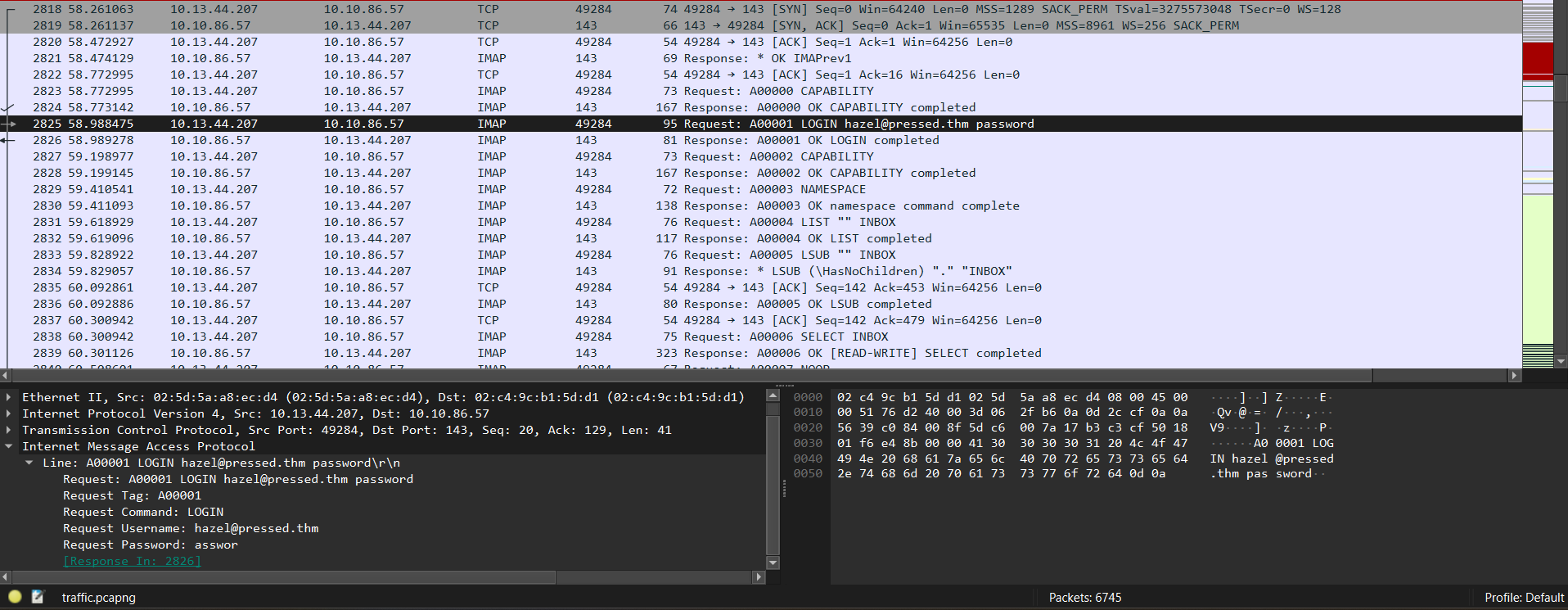Viewport: 1568px width, 610px height.
Task: Expand the Ethernet II tree node
Action: pyautogui.click(x=9, y=397)
